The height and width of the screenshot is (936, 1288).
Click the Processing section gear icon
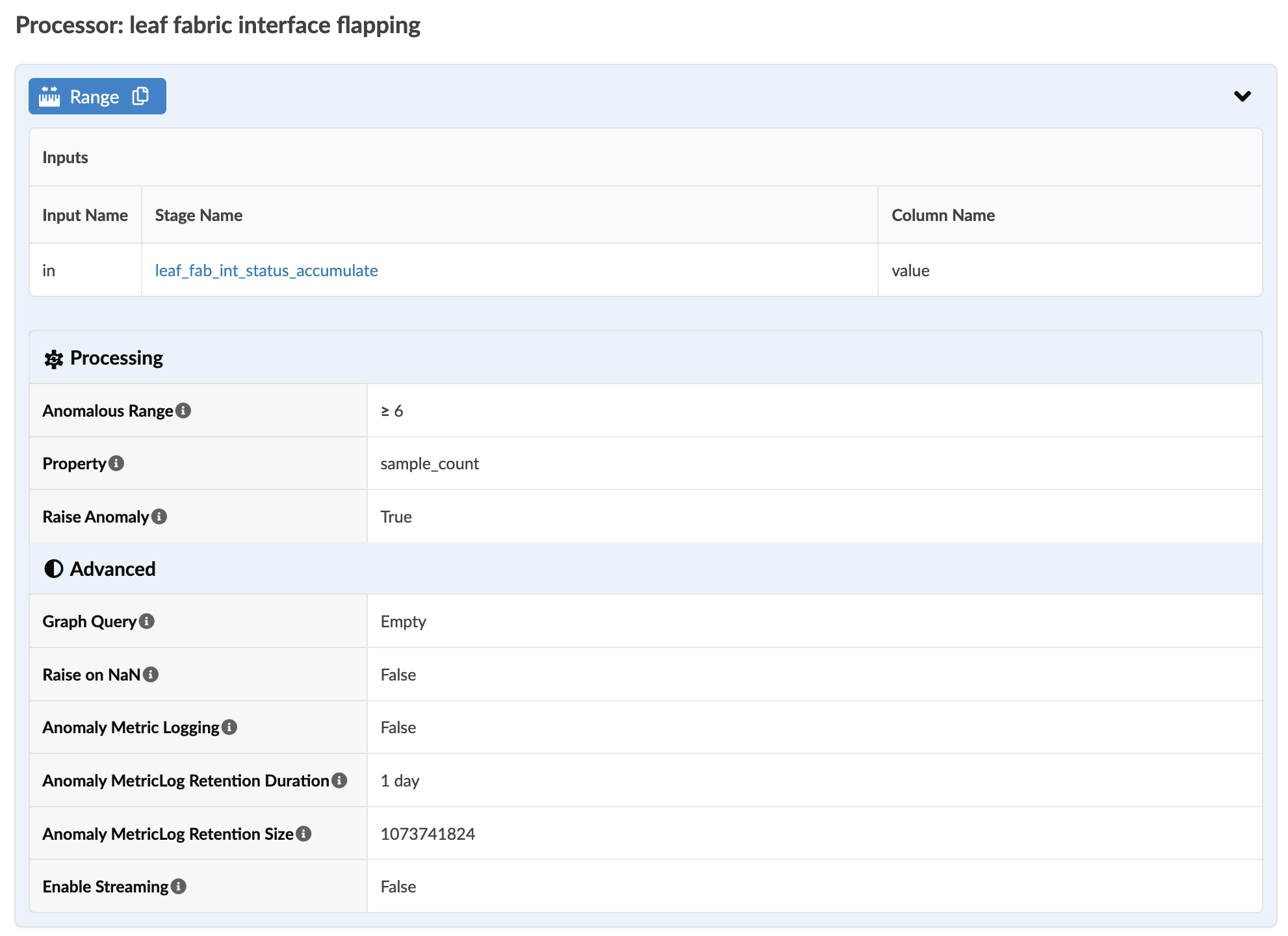point(53,359)
